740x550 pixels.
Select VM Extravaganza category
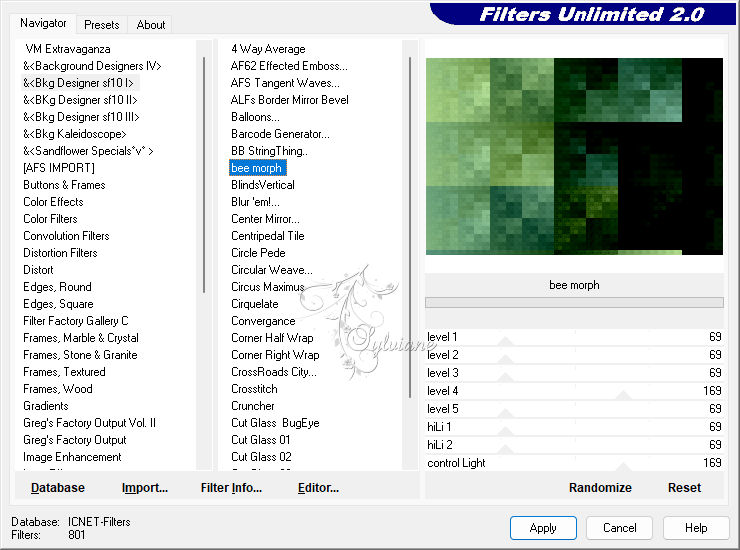click(67, 49)
